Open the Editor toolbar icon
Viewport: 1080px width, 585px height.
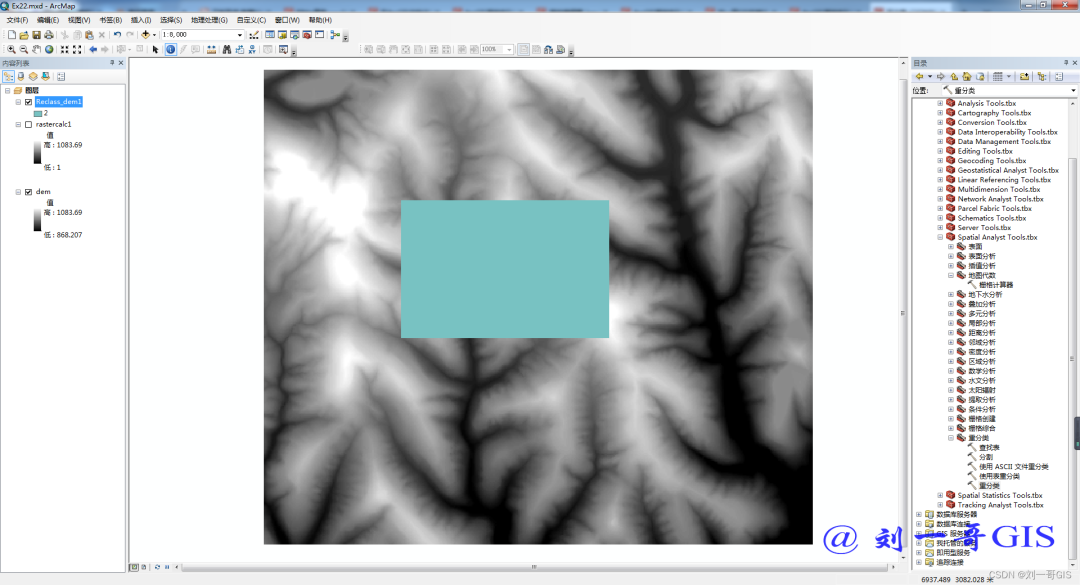(x=254, y=34)
